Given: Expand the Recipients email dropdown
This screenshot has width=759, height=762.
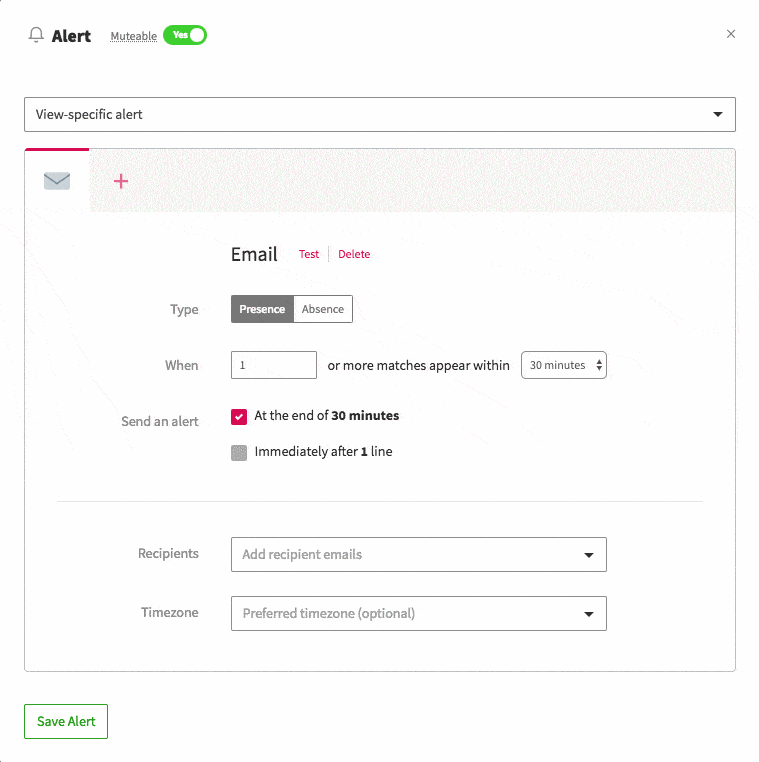Looking at the screenshot, I should coord(589,554).
